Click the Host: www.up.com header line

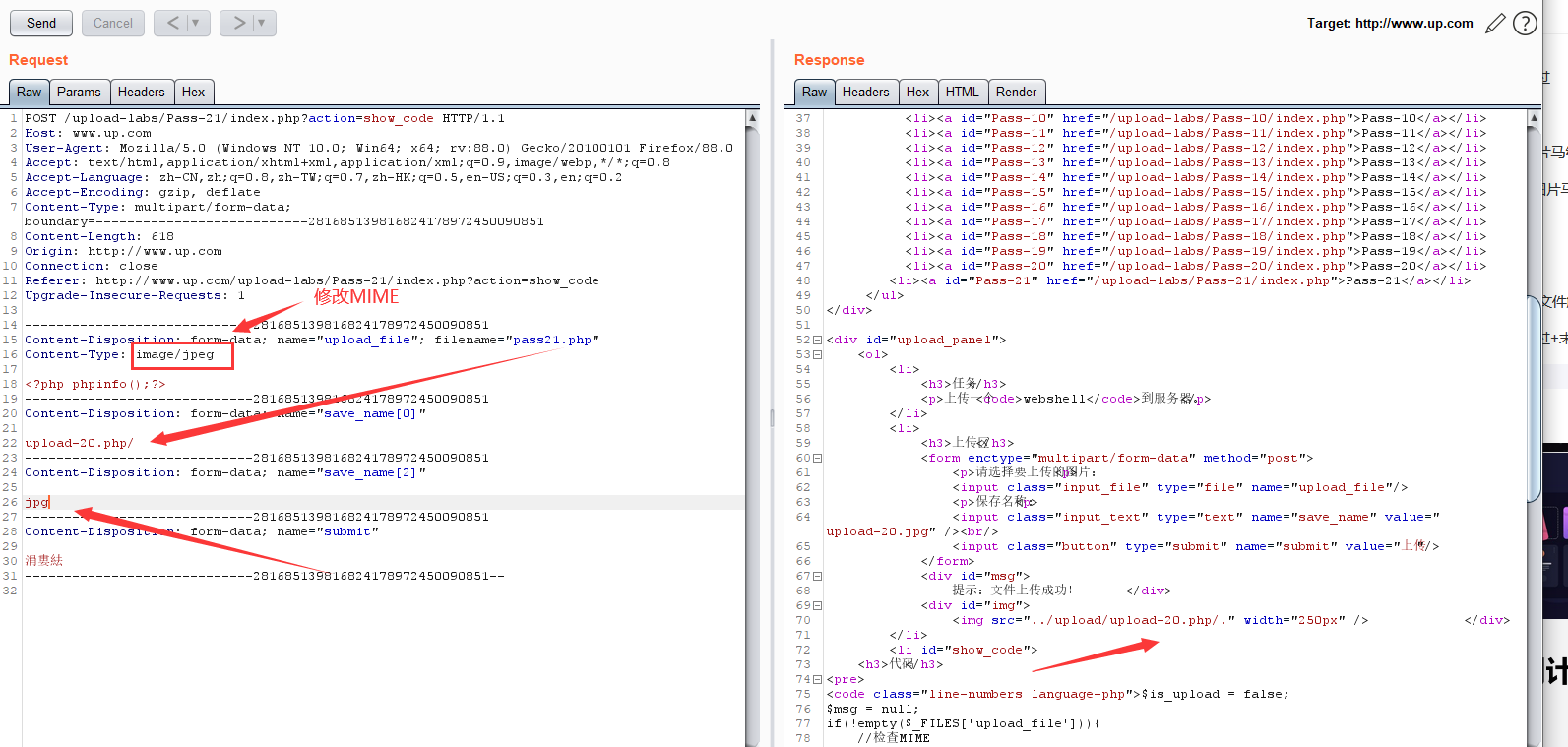pos(89,133)
